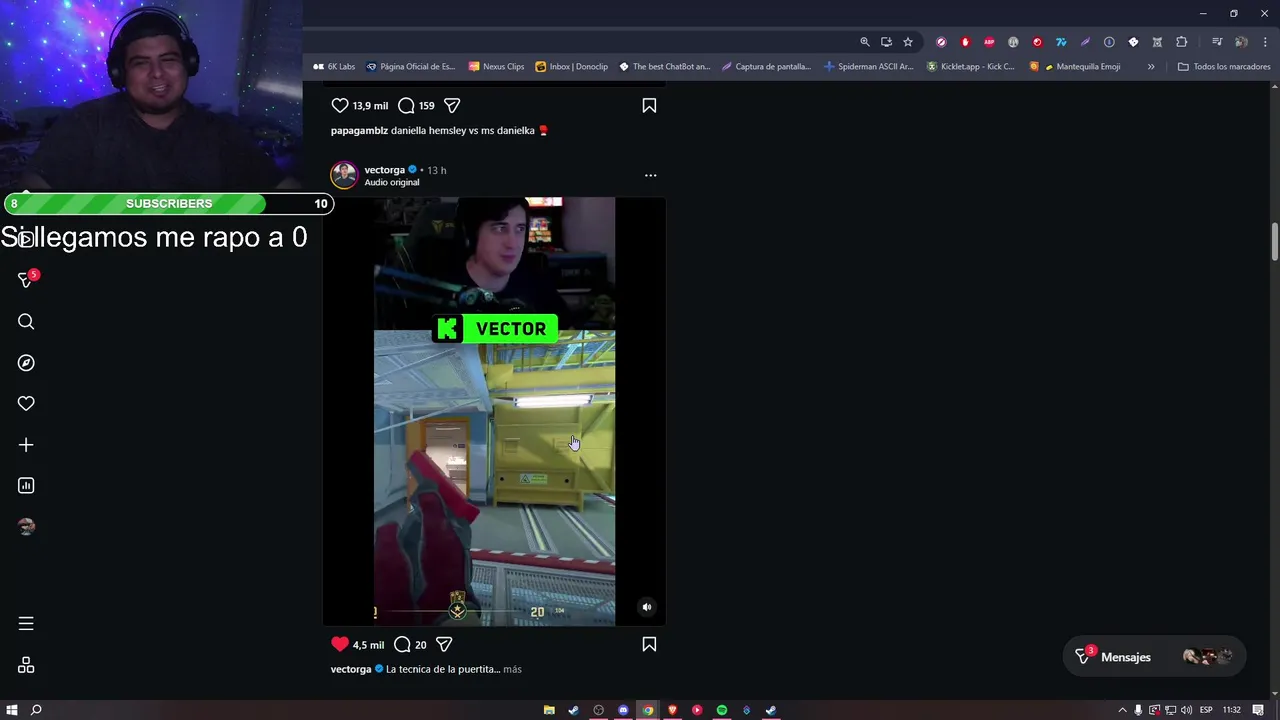Open the Captura de pantalla bookmark
The image size is (1280, 720).
tap(766, 66)
